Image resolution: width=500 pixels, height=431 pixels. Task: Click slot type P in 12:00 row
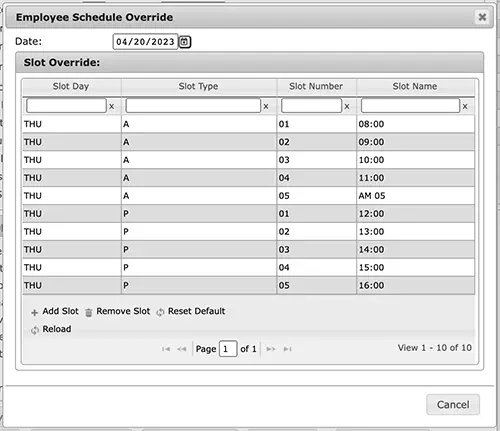[x=199, y=214]
